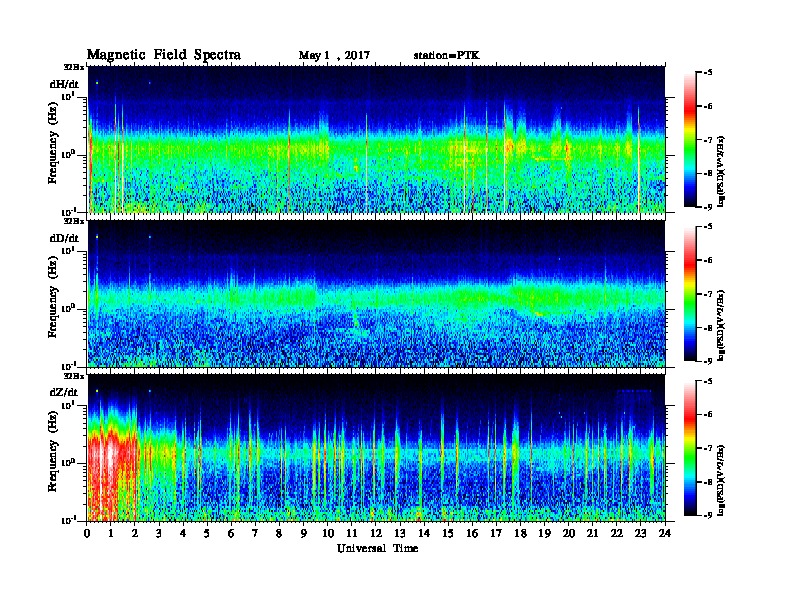Pick the dH/dt panel color bar
Viewport: 792px width, 612px height.
[690, 139]
